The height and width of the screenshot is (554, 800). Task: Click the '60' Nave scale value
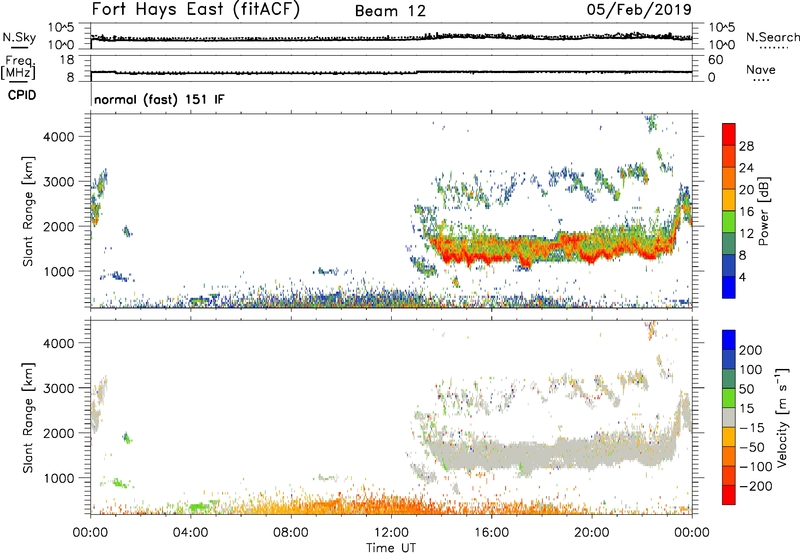(716, 60)
